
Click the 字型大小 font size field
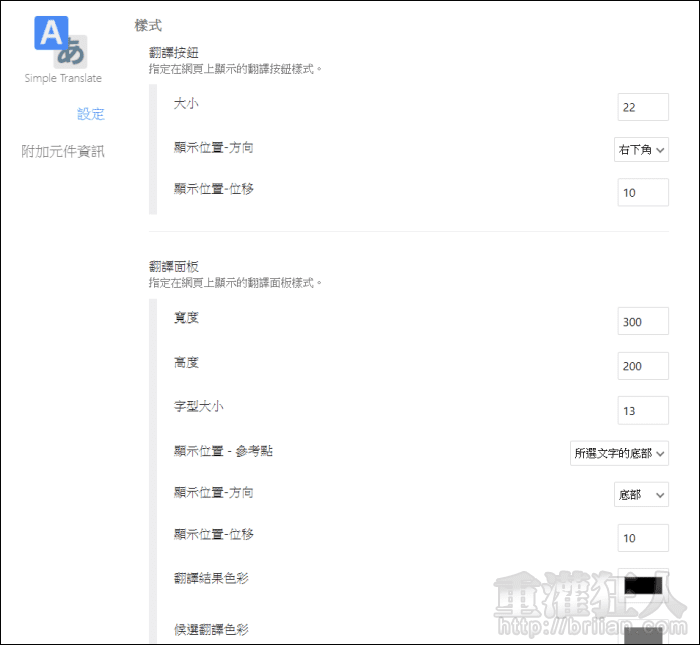642,409
